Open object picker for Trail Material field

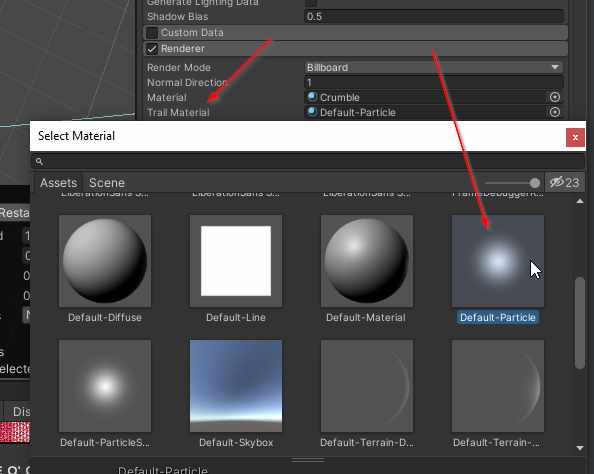tap(555, 112)
